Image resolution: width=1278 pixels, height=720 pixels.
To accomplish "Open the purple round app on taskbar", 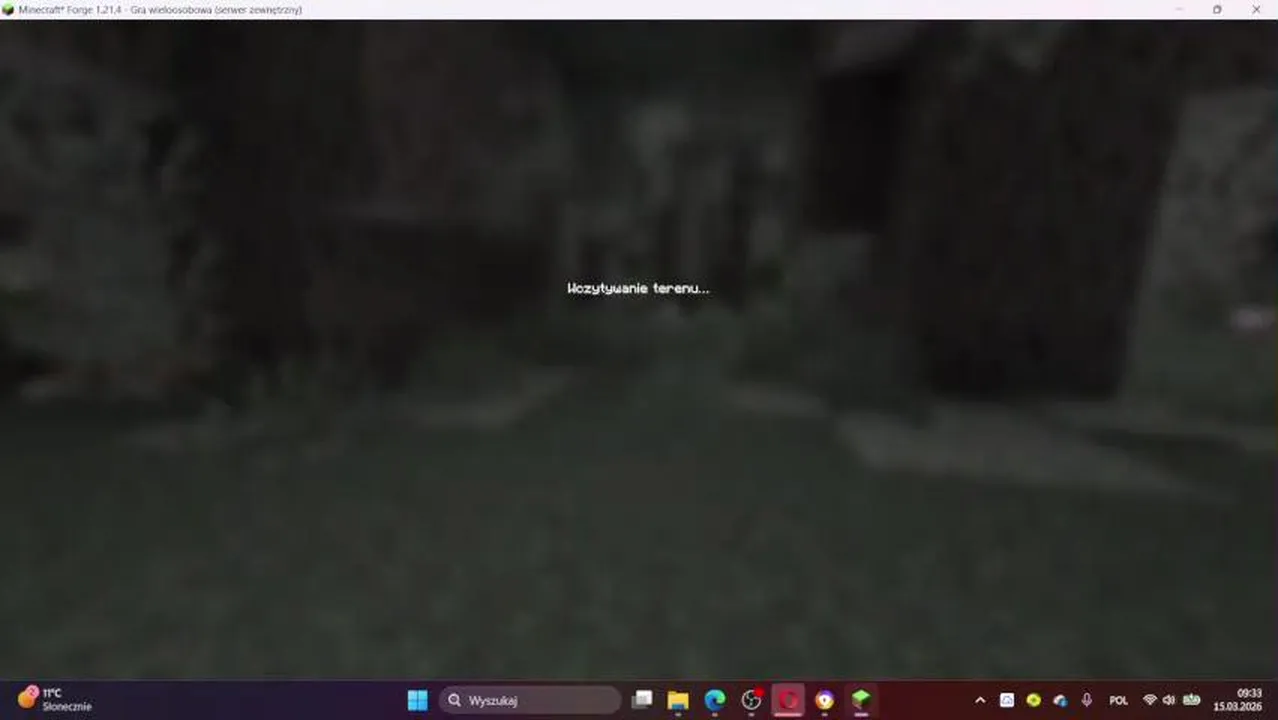I will [x=824, y=700].
